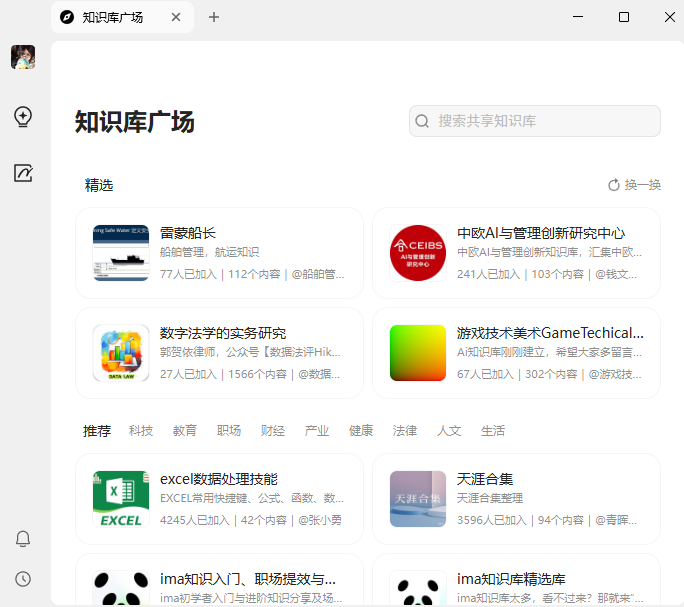Open 中欧AI与管理创新研究中心 knowledge base
Image resolution: width=684 pixels, height=607 pixels.
[x=516, y=253]
